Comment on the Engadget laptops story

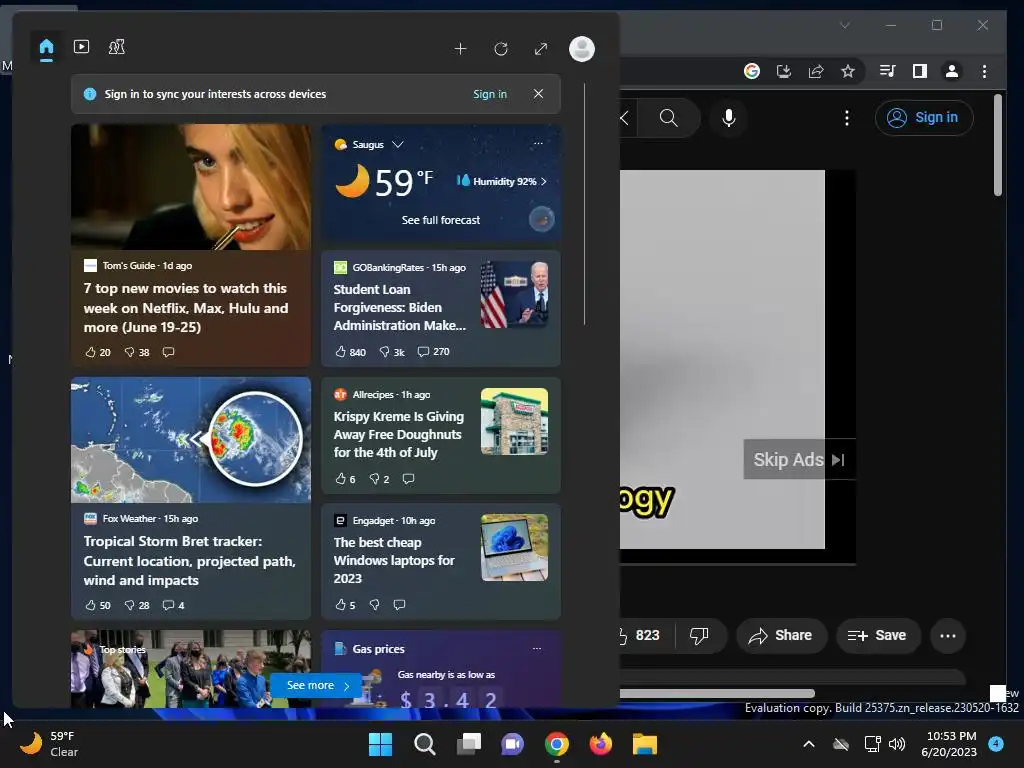[x=399, y=605]
